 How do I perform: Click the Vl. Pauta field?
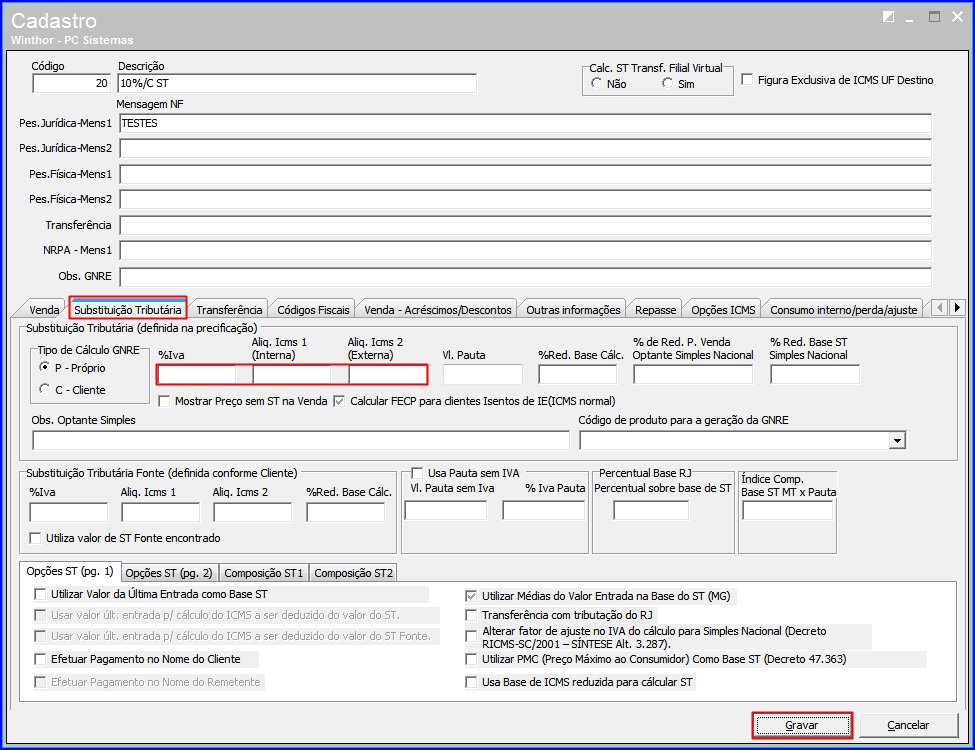pyautogui.click(x=483, y=374)
